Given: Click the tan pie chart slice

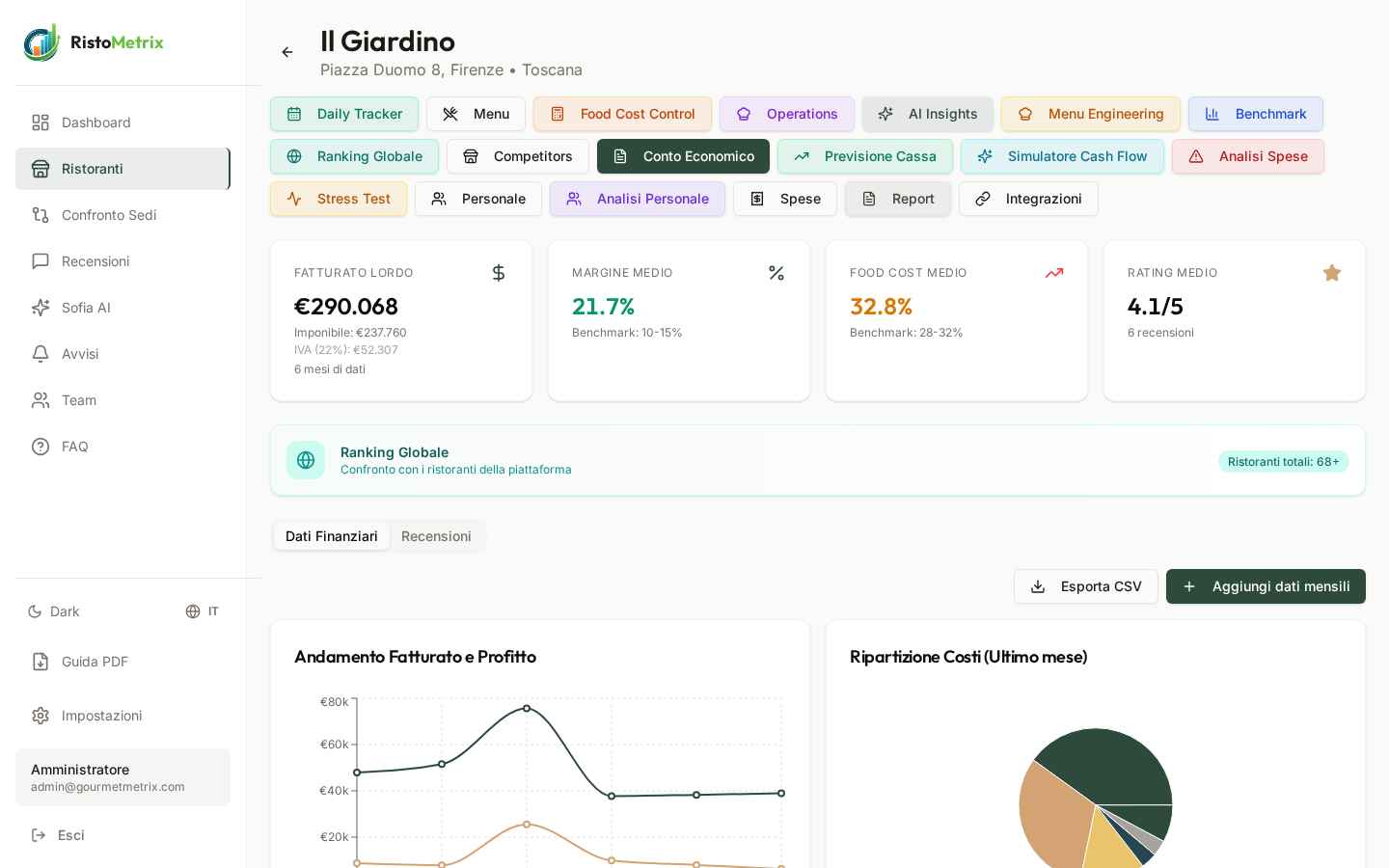Looking at the screenshot, I should point(1053,818).
